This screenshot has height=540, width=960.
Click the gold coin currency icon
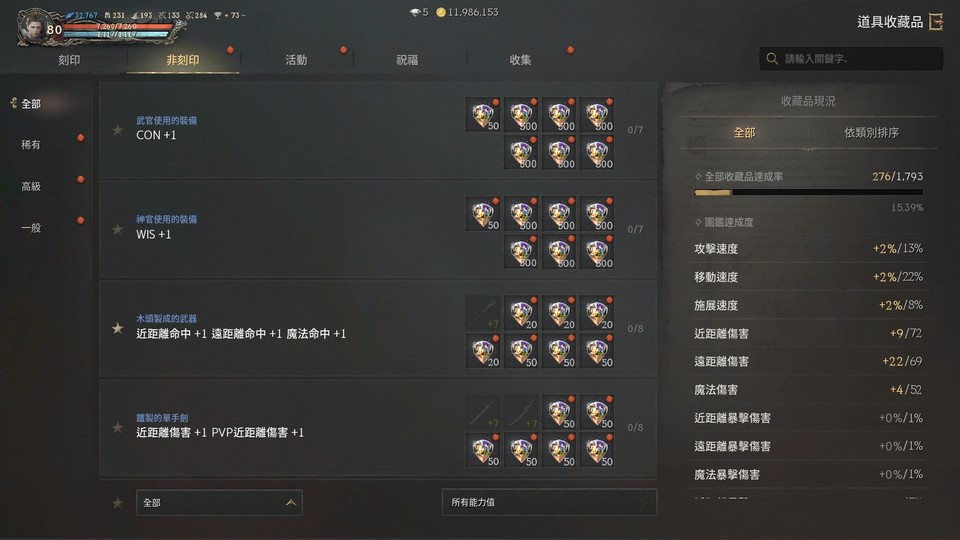pos(440,12)
